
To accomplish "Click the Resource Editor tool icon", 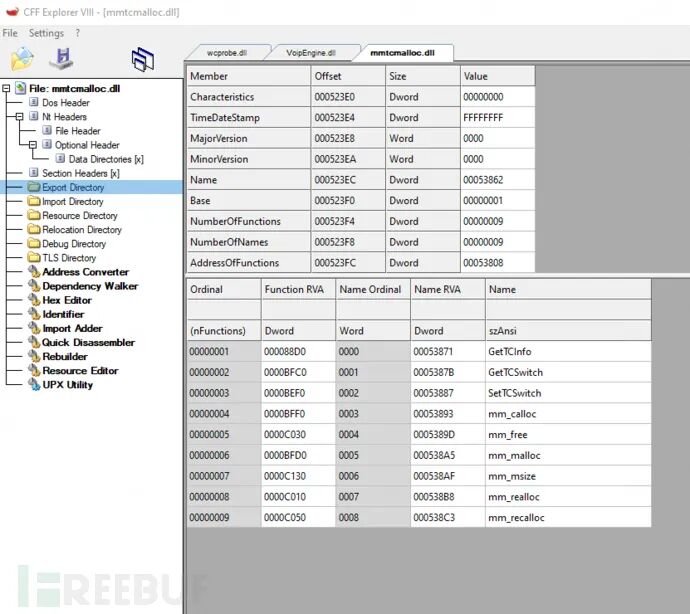I will (x=34, y=370).
